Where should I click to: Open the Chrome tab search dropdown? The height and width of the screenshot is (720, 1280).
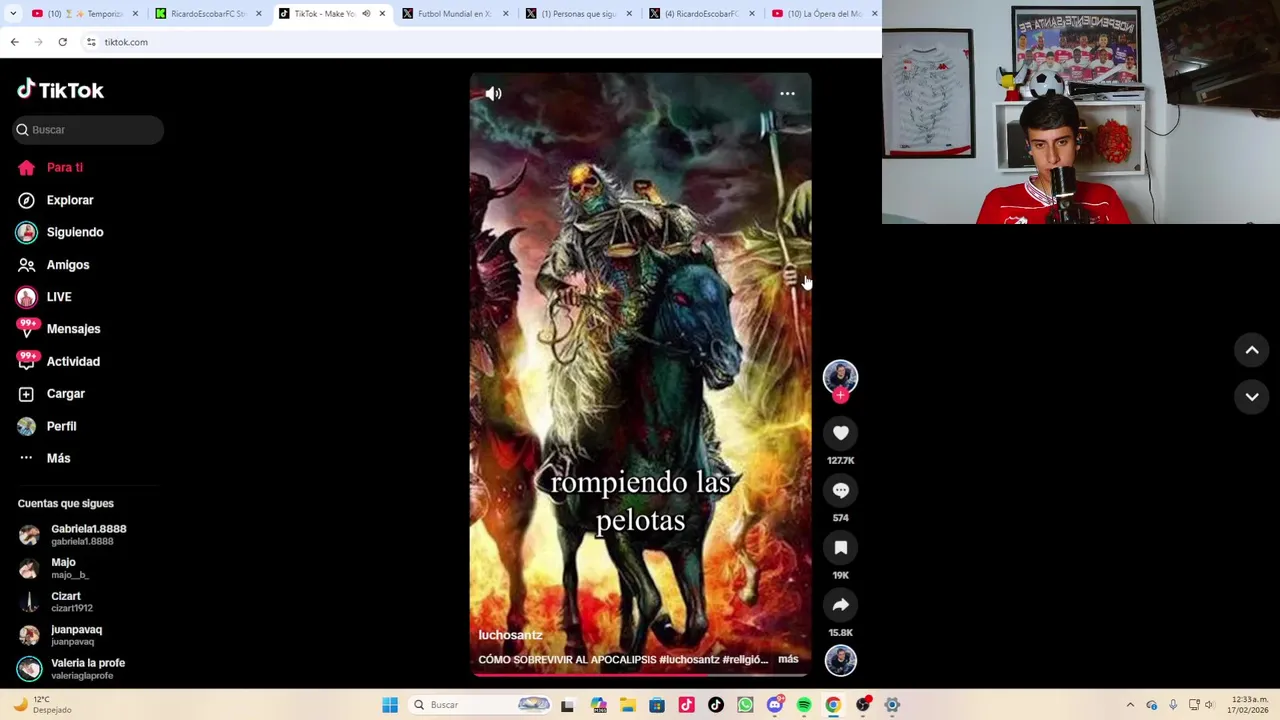click(x=13, y=14)
